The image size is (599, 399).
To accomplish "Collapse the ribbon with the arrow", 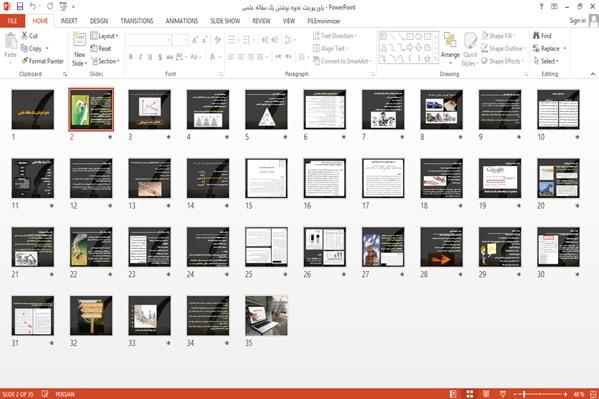I will [x=593, y=74].
